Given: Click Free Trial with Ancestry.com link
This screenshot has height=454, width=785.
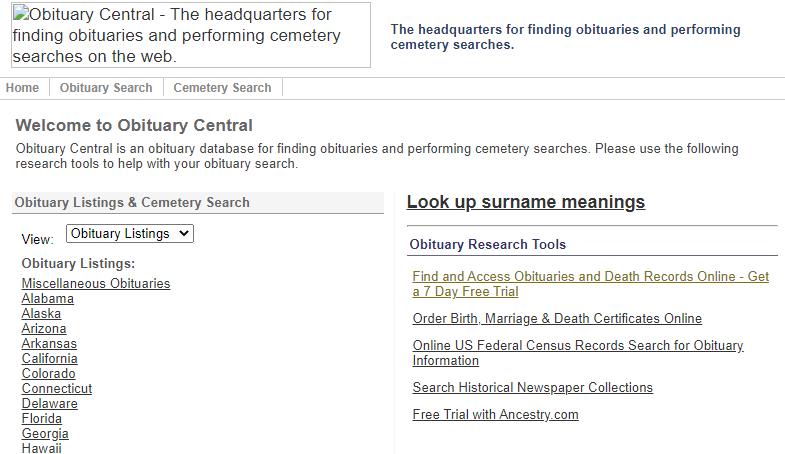Looking at the screenshot, I should 495,414.
